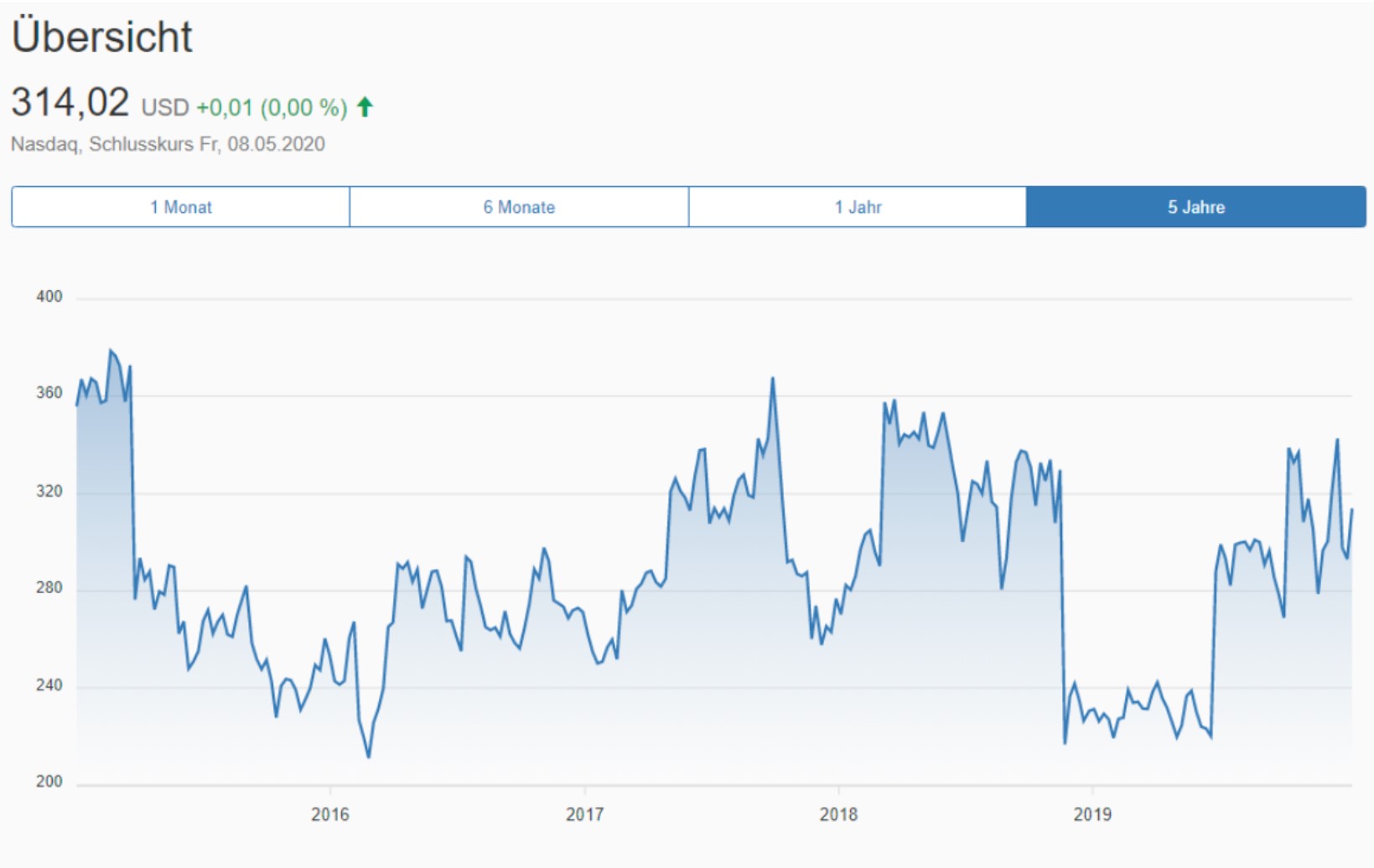Viewport: 1374px width, 868px height.
Task: Click the 2019 x-axis label
Action: pos(1092,814)
